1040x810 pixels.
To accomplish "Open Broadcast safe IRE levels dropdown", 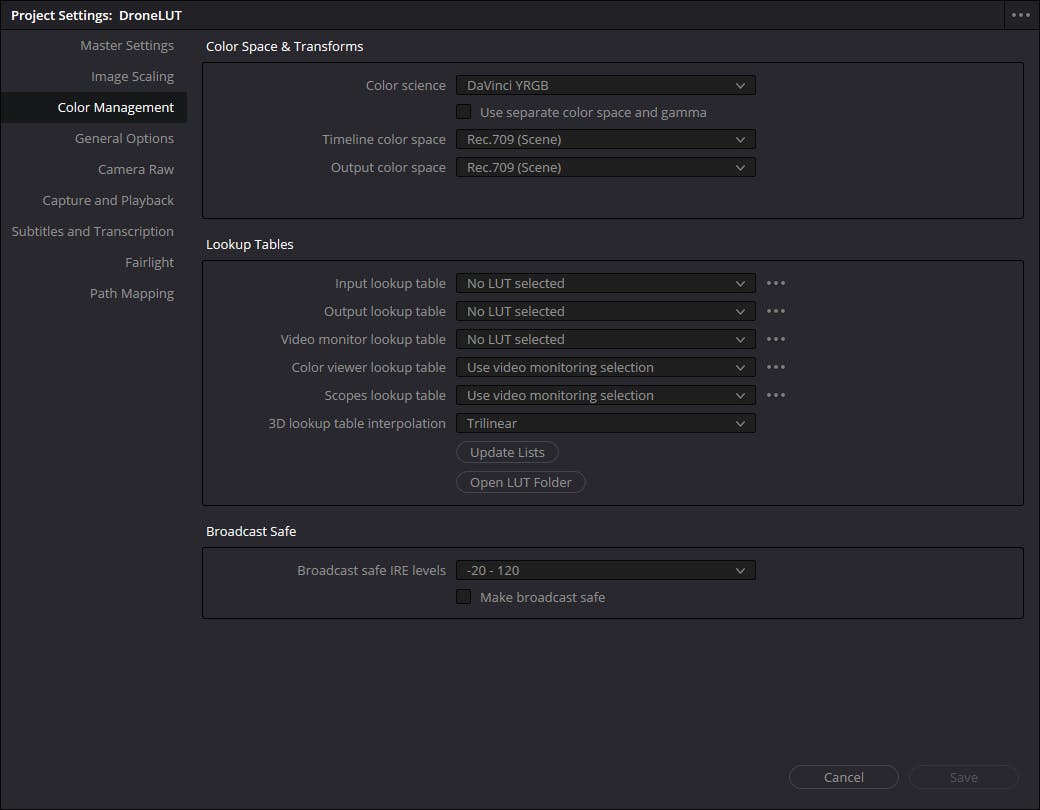I will click(605, 570).
